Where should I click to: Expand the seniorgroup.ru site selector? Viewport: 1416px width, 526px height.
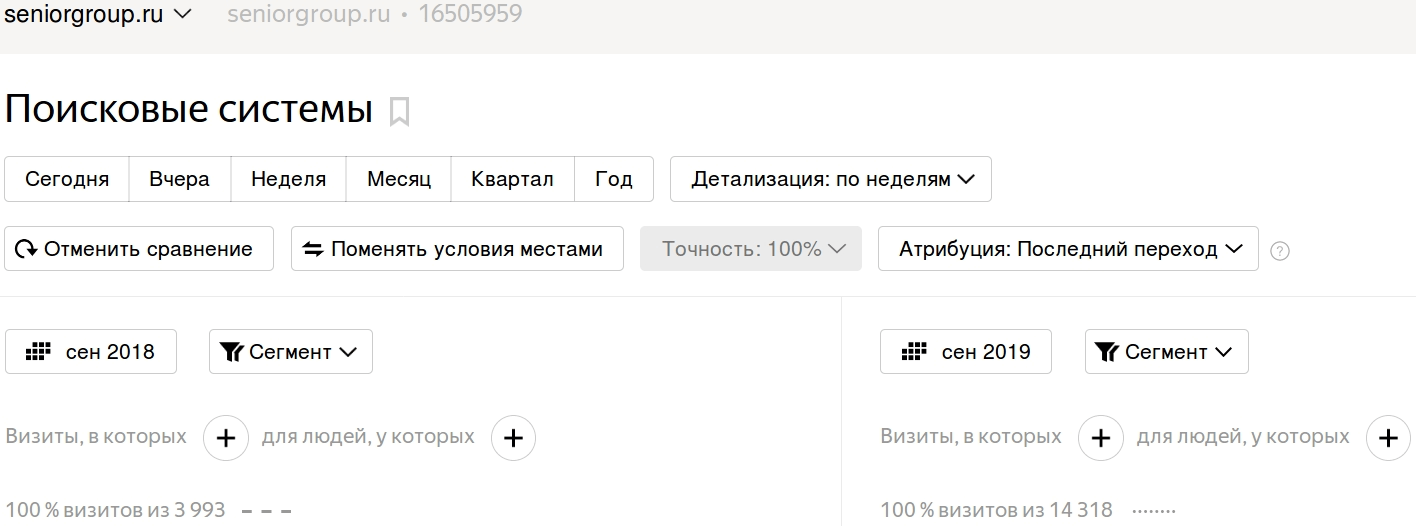(98, 14)
